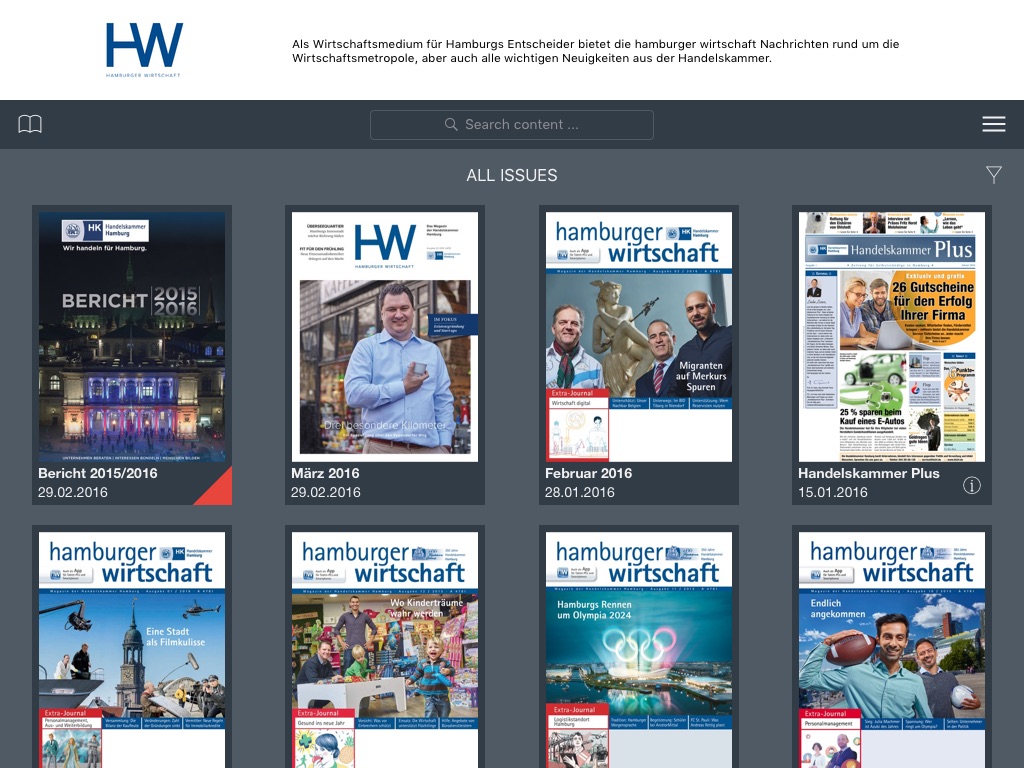Screen dimensions: 1024x768
Task: Click the HW Hamburger Wirtschaft logo
Action: point(144,50)
